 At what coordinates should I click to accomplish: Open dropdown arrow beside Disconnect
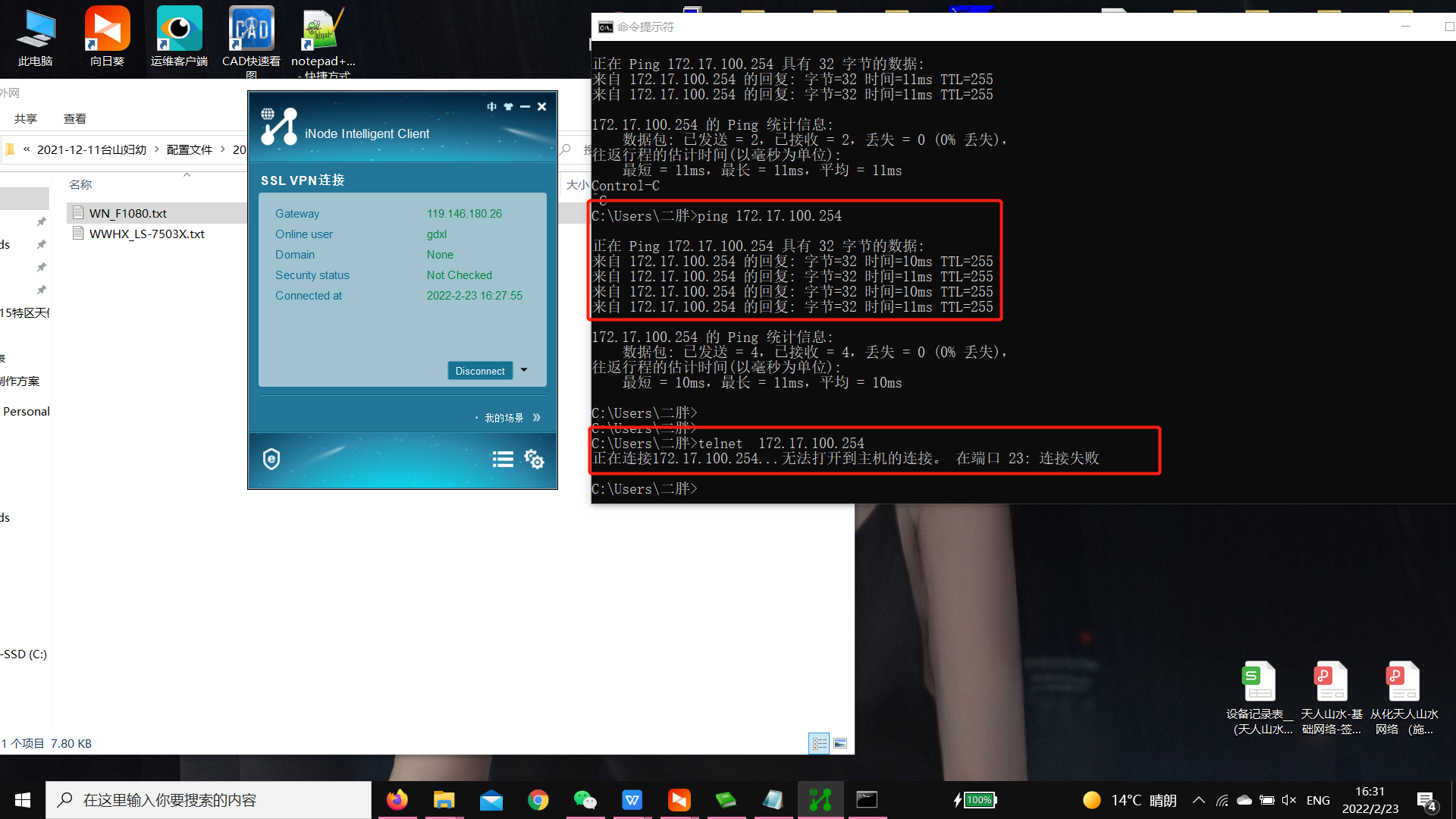(x=524, y=370)
